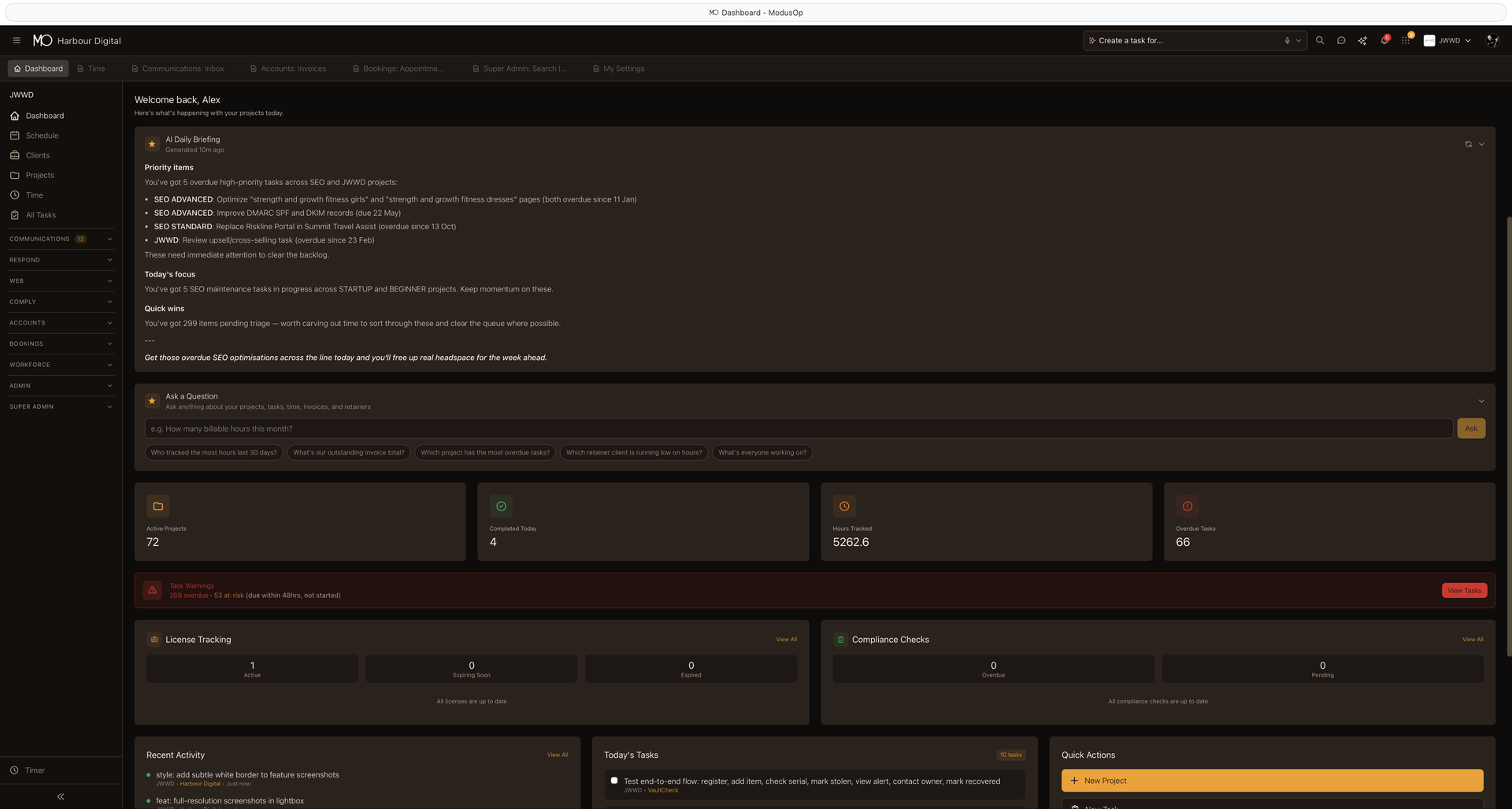This screenshot has width=1512, height=809.
Task: Open the AI sparkles assistant icon
Action: point(1363,40)
